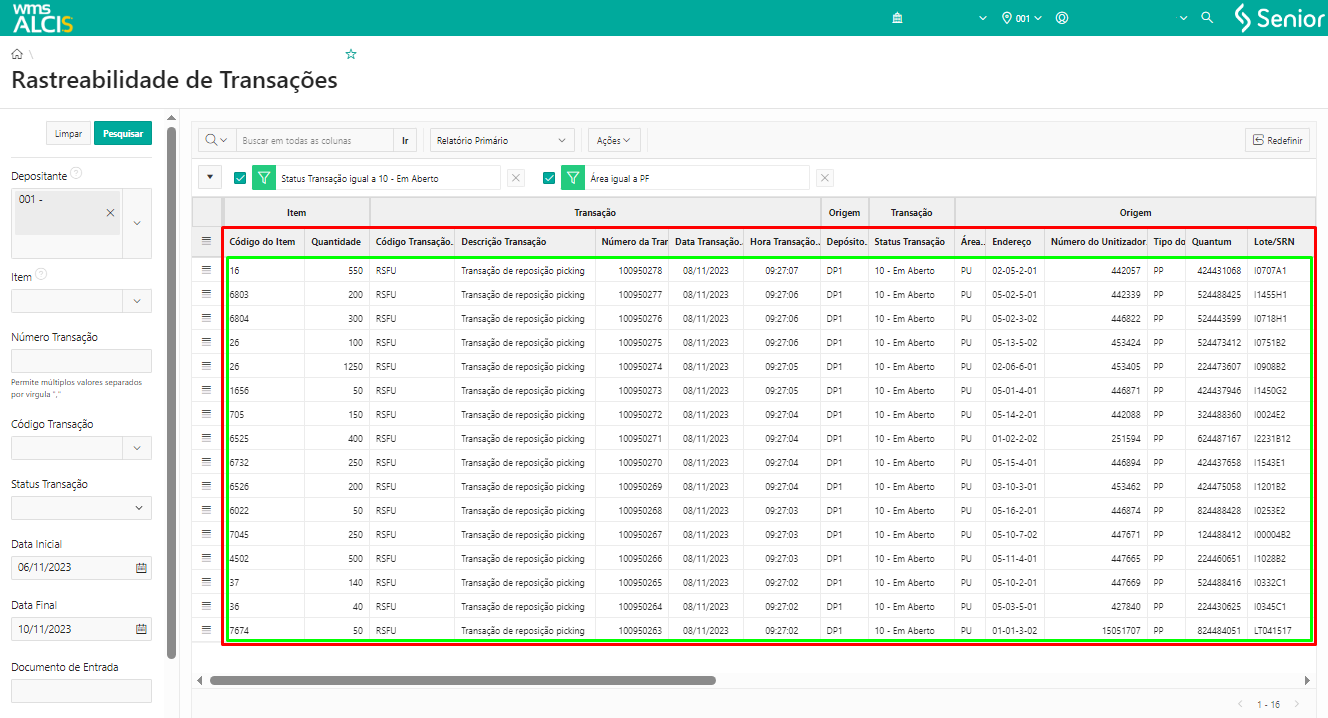Open the Status Transação select box
1328x718 pixels.
pos(81,508)
